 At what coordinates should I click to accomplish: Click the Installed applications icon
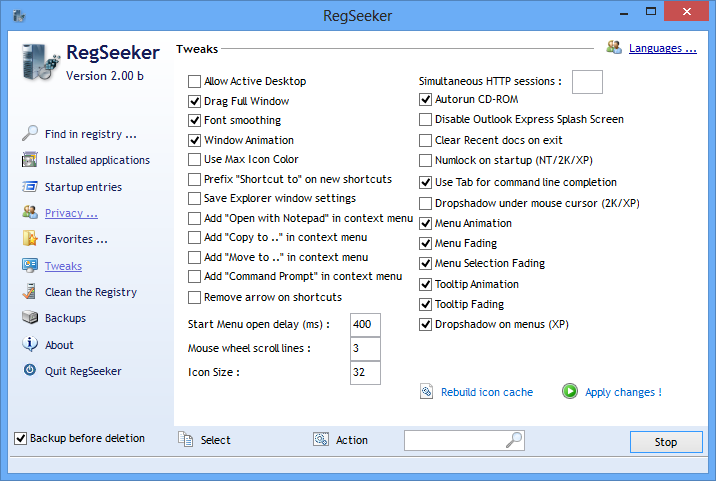29,160
